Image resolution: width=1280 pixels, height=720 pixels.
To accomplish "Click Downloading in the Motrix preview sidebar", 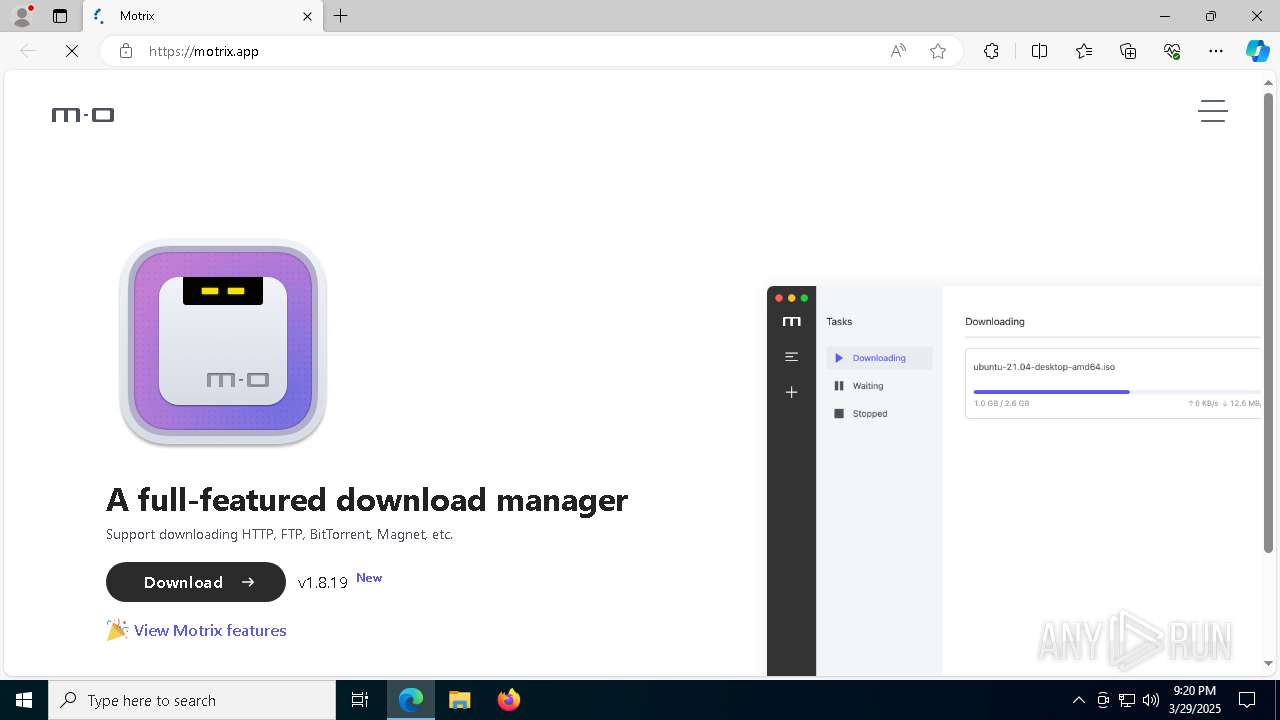I will point(879,358).
